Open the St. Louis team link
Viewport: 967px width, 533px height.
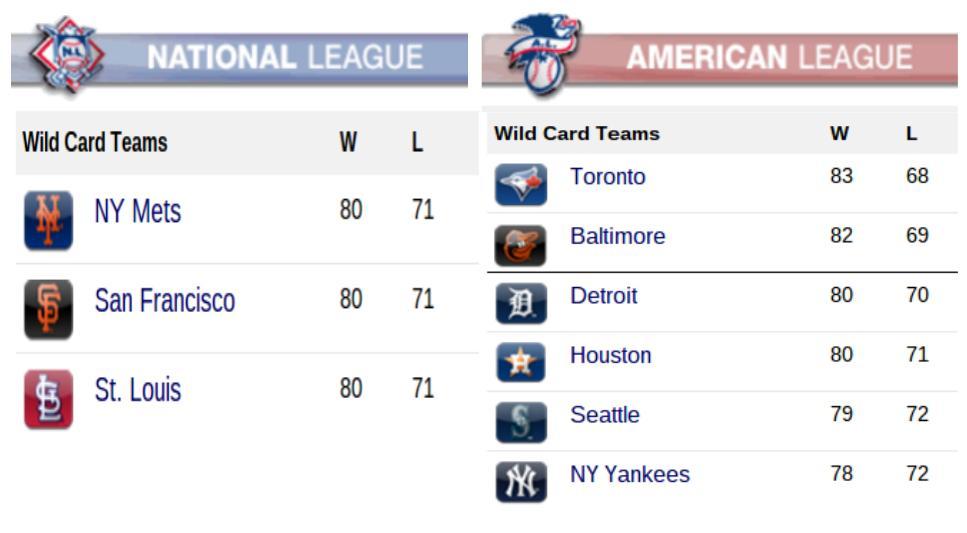click(138, 390)
